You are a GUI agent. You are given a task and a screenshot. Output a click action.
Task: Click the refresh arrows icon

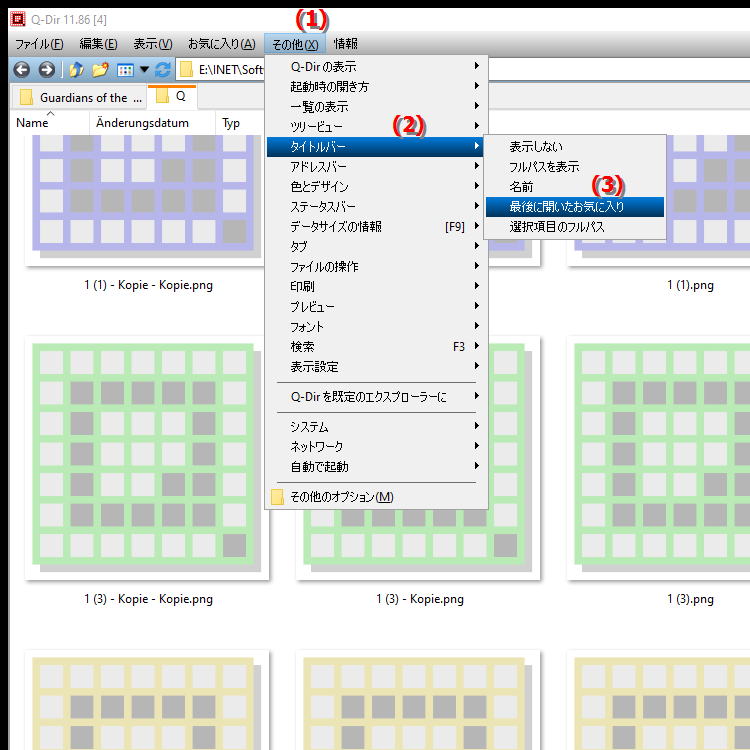tap(163, 70)
